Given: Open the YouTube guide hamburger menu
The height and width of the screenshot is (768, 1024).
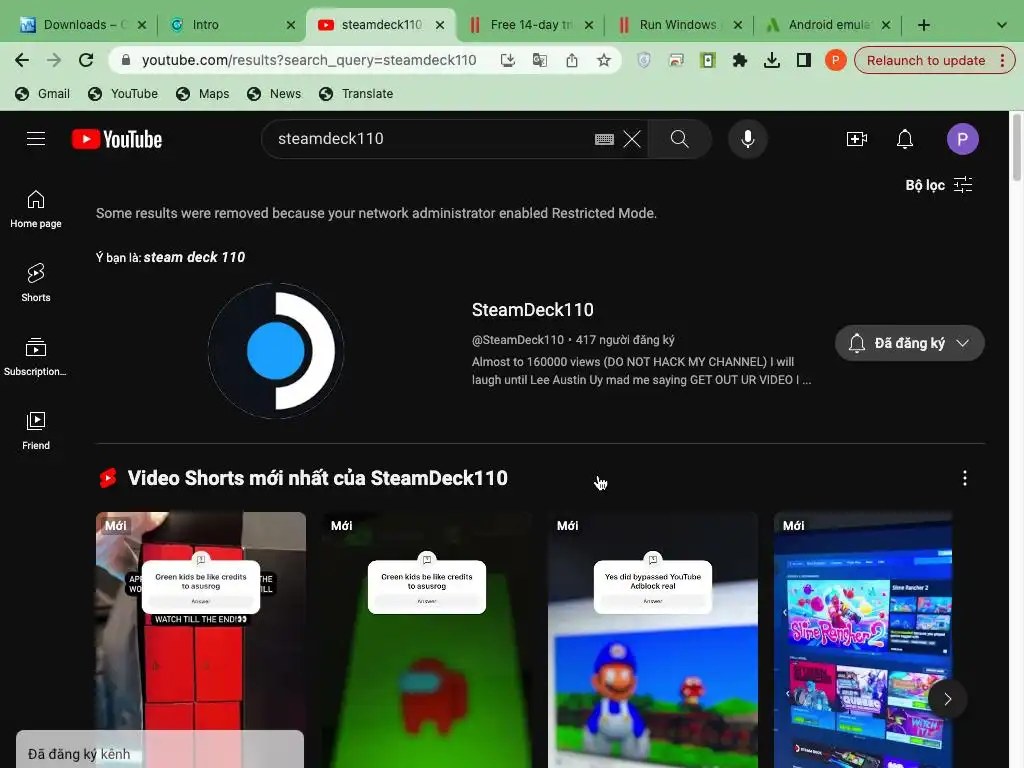Looking at the screenshot, I should pyautogui.click(x=36, y=139).
